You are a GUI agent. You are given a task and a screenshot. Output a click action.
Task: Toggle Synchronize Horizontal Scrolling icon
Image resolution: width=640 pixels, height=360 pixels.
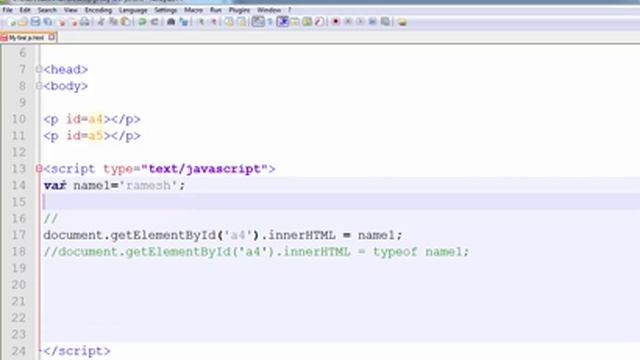[x=242, y=22]
